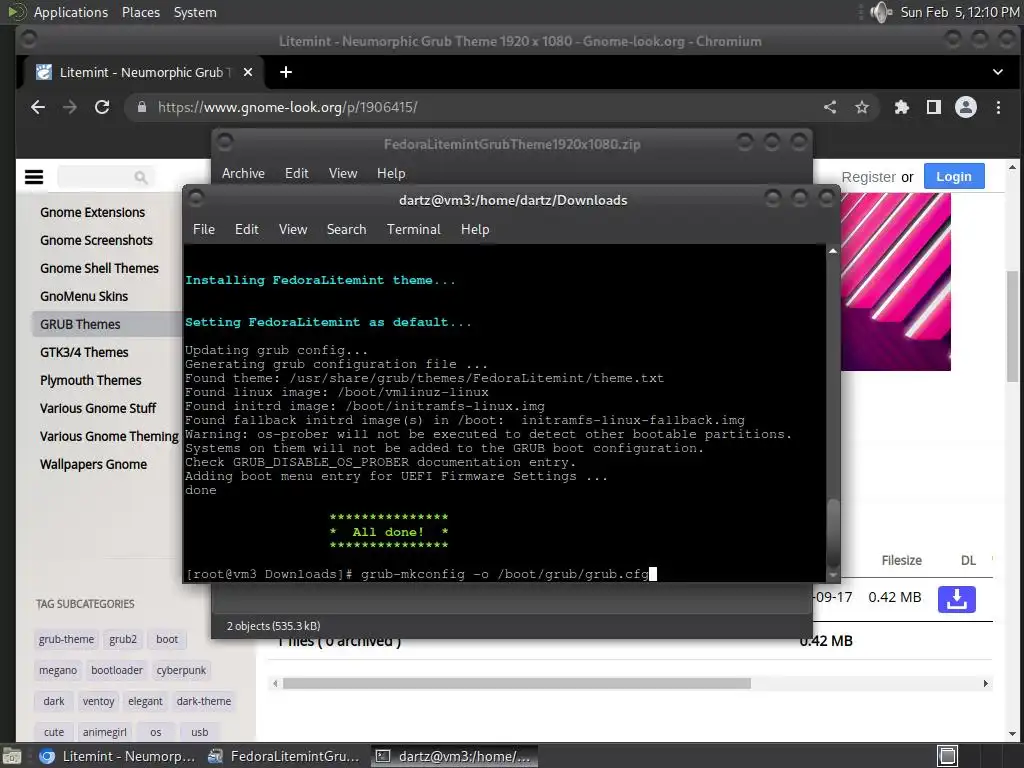Open View menu in archive manager
The image size is (1024, 768).
point(343,173)
